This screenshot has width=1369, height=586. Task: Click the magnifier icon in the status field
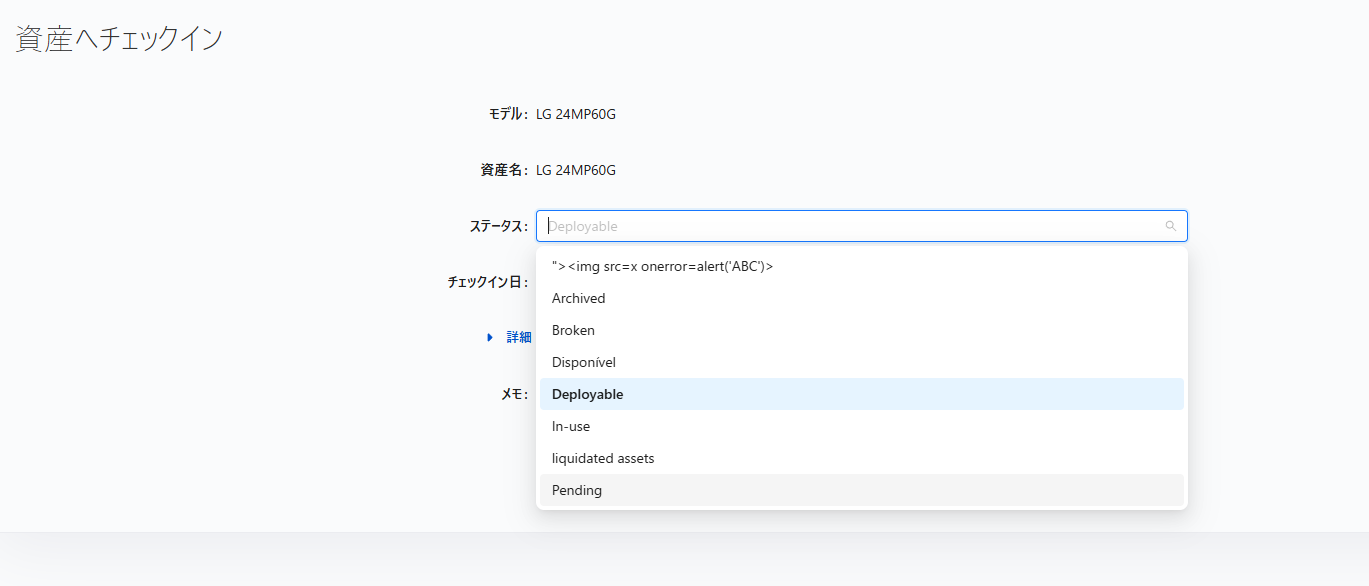coord(1170,226)
